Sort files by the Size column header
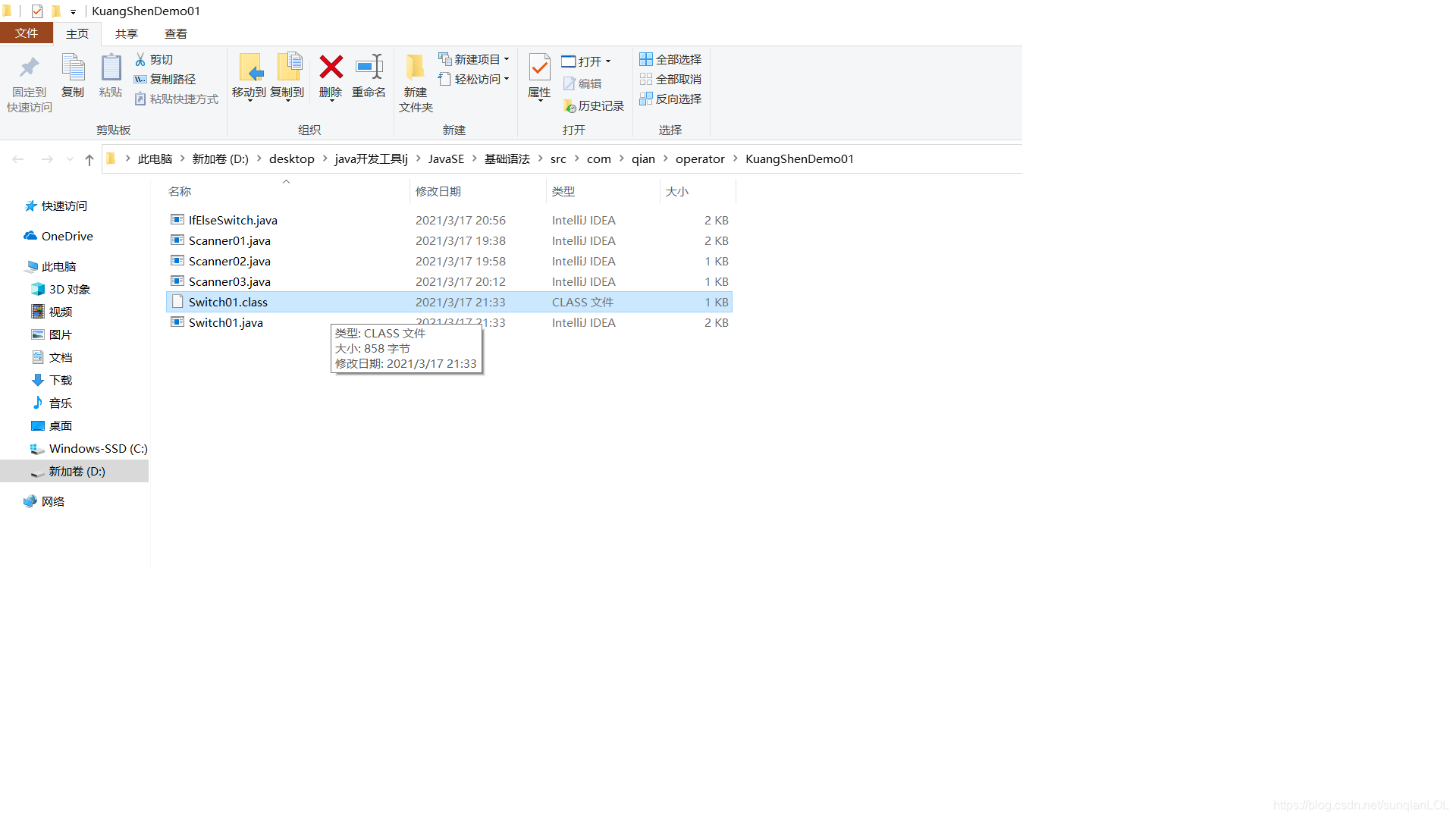This screenshot has width=1456, height=819. pyautogui.click(x=698, y=191)
